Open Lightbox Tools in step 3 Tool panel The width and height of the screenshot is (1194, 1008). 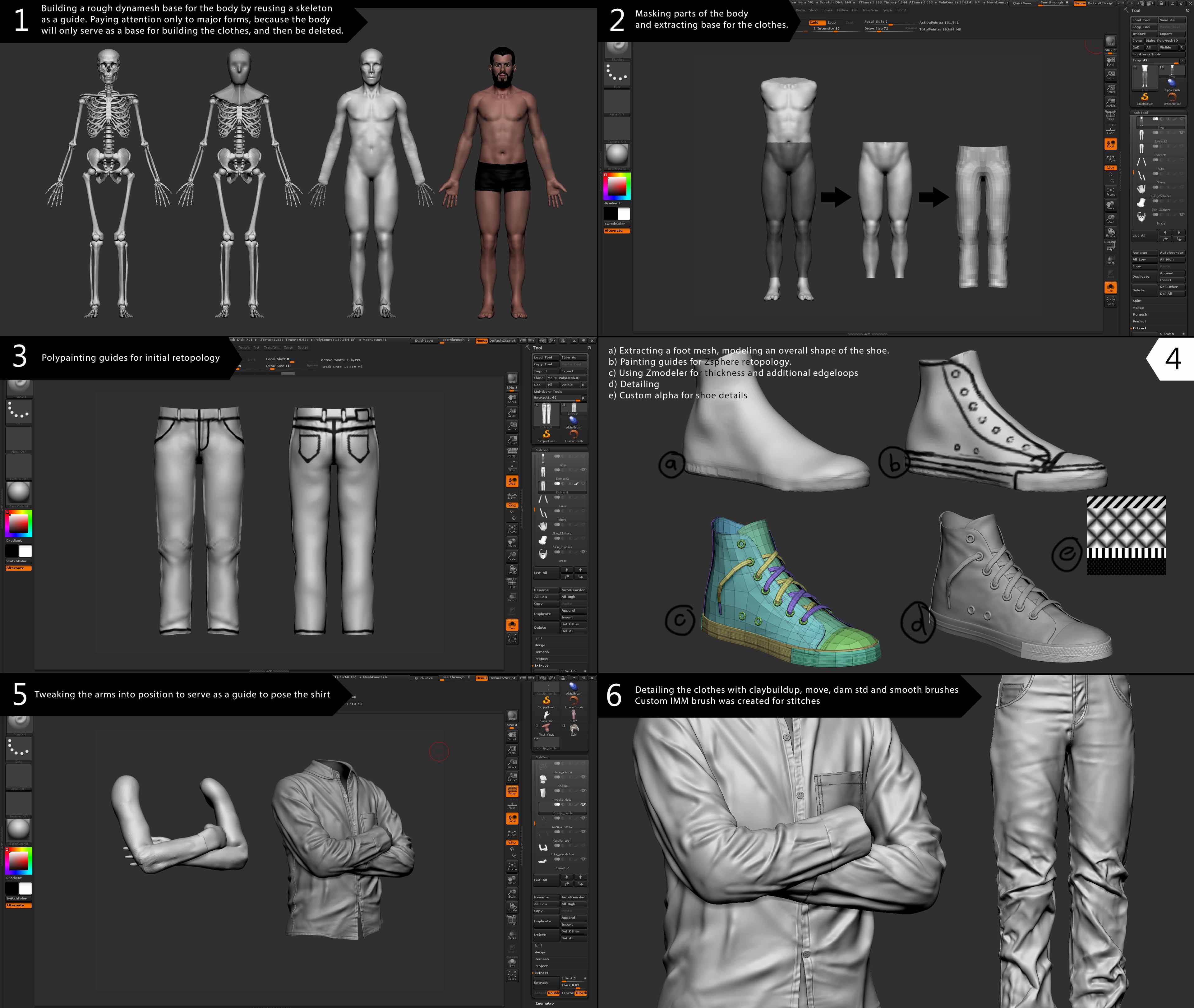[x=548, y=391]
